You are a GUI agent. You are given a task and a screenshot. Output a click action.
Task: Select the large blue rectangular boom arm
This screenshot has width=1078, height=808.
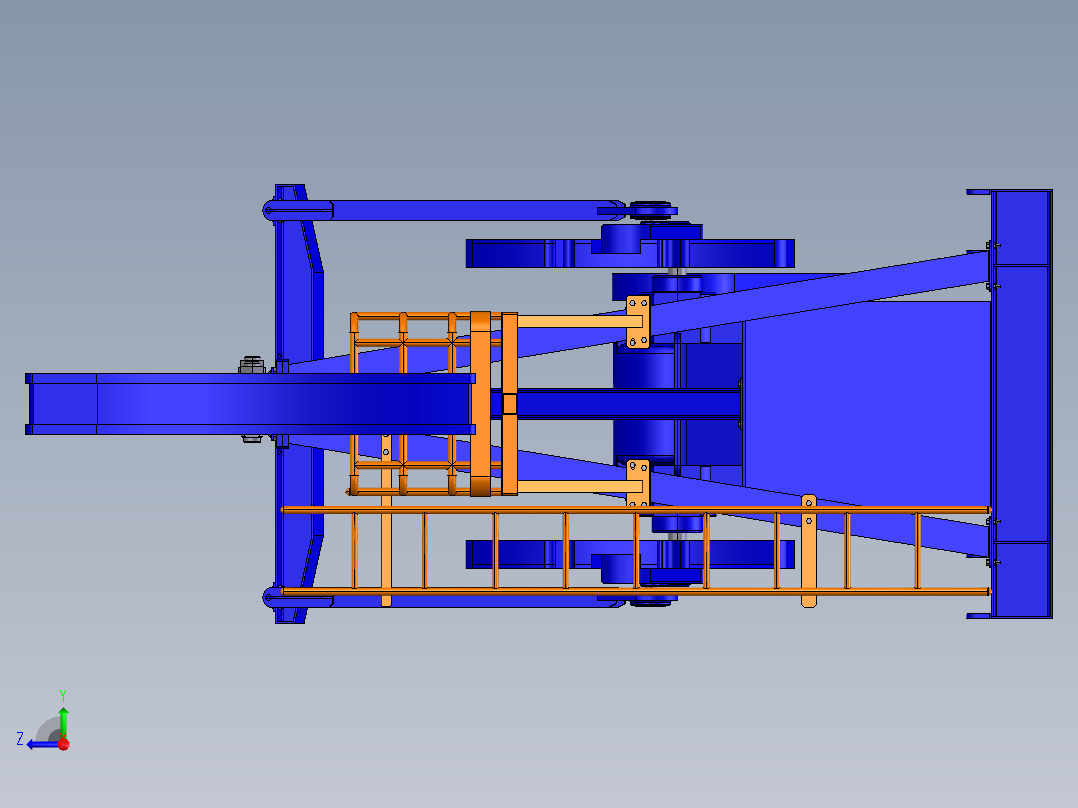[250, 404]
